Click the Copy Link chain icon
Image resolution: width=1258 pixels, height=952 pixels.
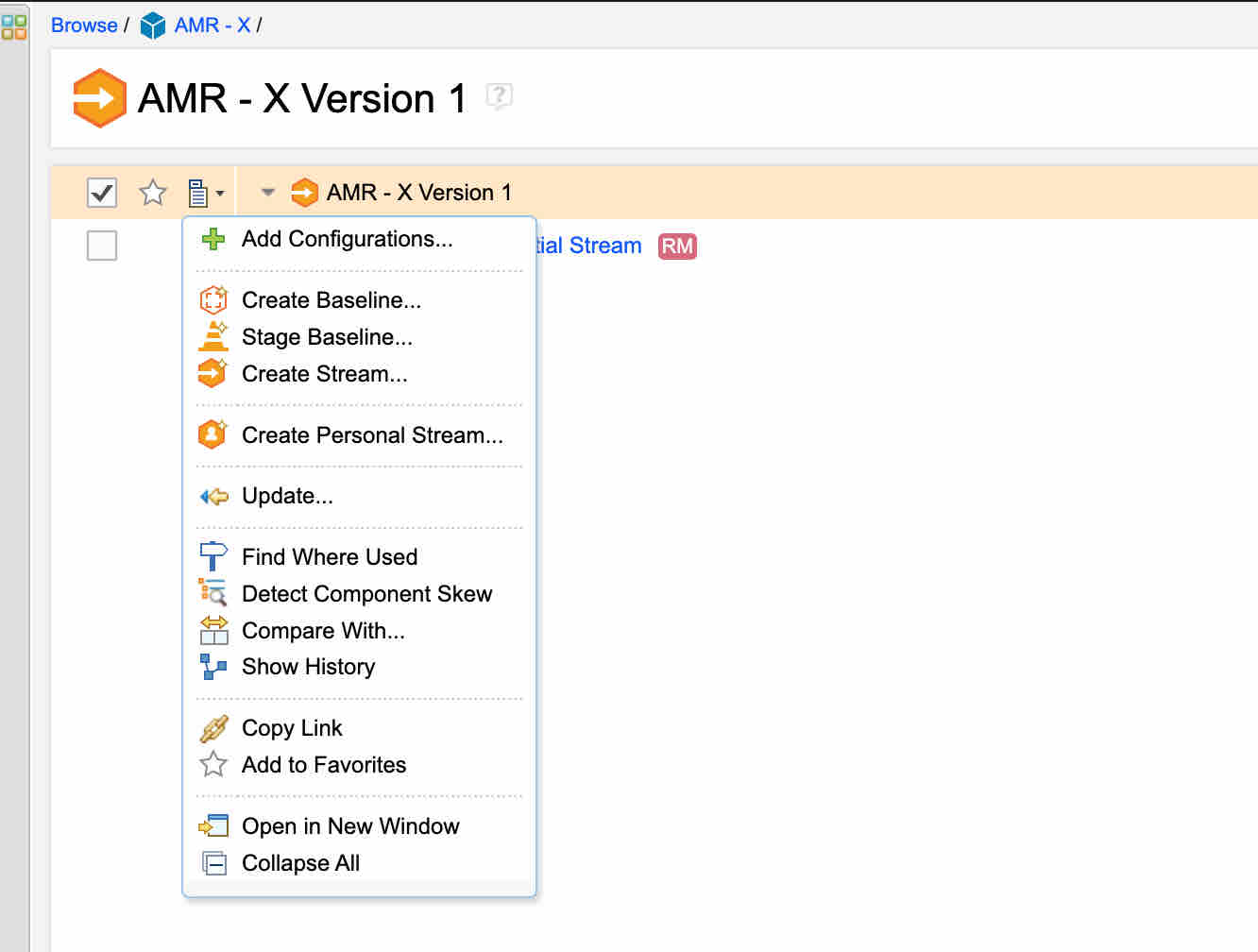point(213,728)
